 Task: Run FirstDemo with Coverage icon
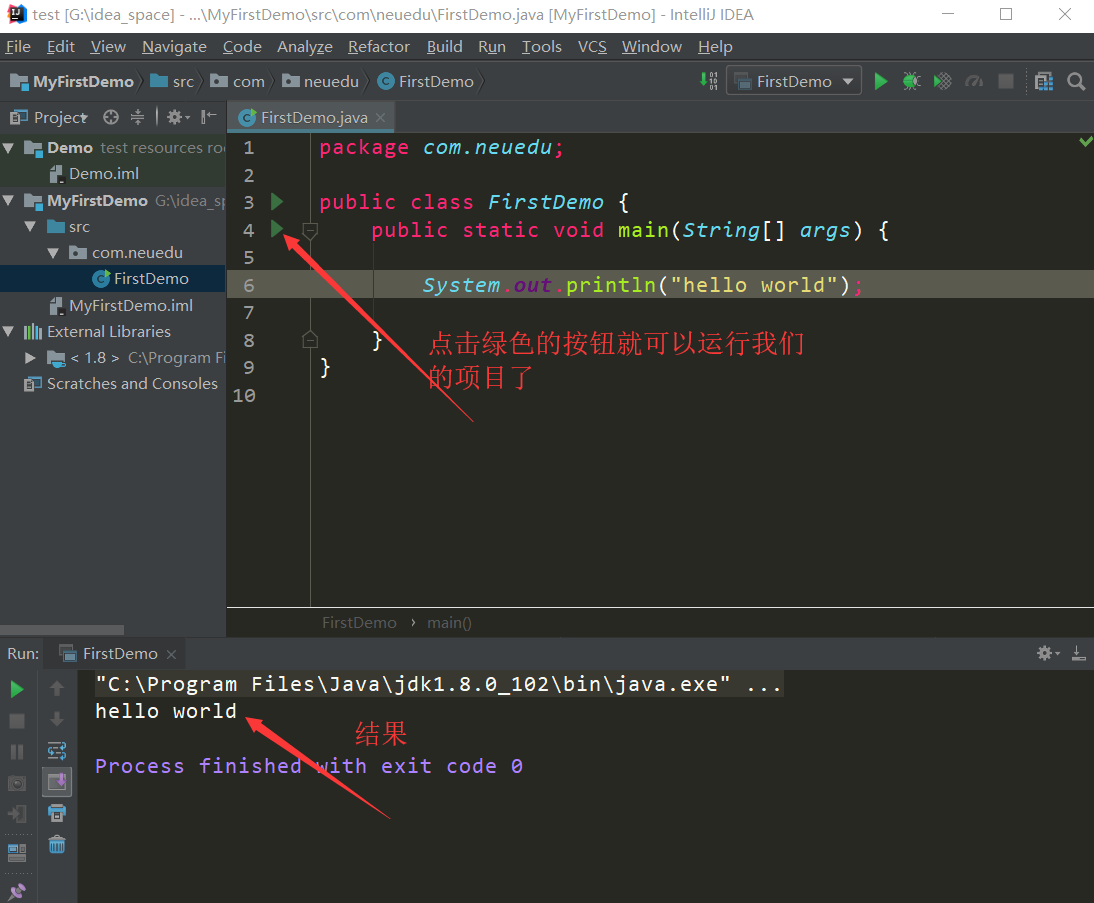(942, 81)
